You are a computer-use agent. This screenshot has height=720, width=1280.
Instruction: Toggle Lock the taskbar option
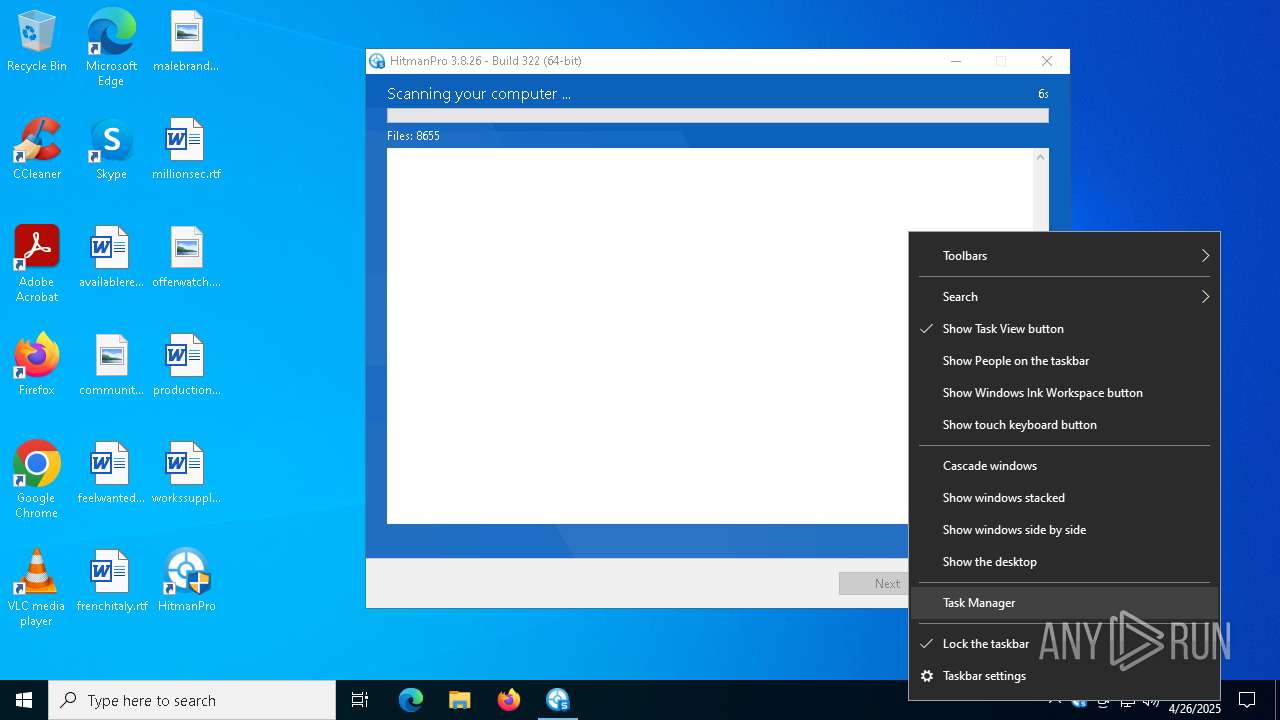1064,644
